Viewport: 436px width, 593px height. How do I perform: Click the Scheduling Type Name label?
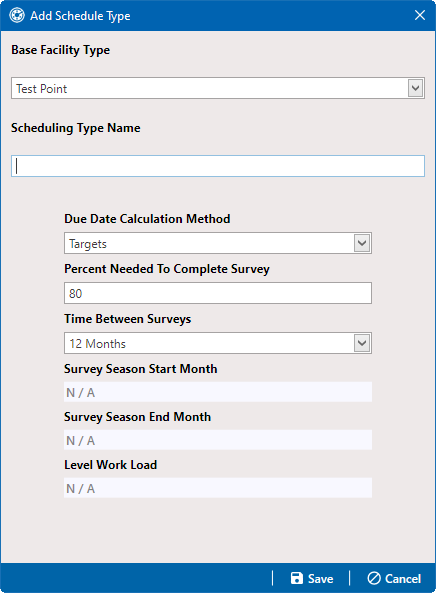tap(76, 128)
